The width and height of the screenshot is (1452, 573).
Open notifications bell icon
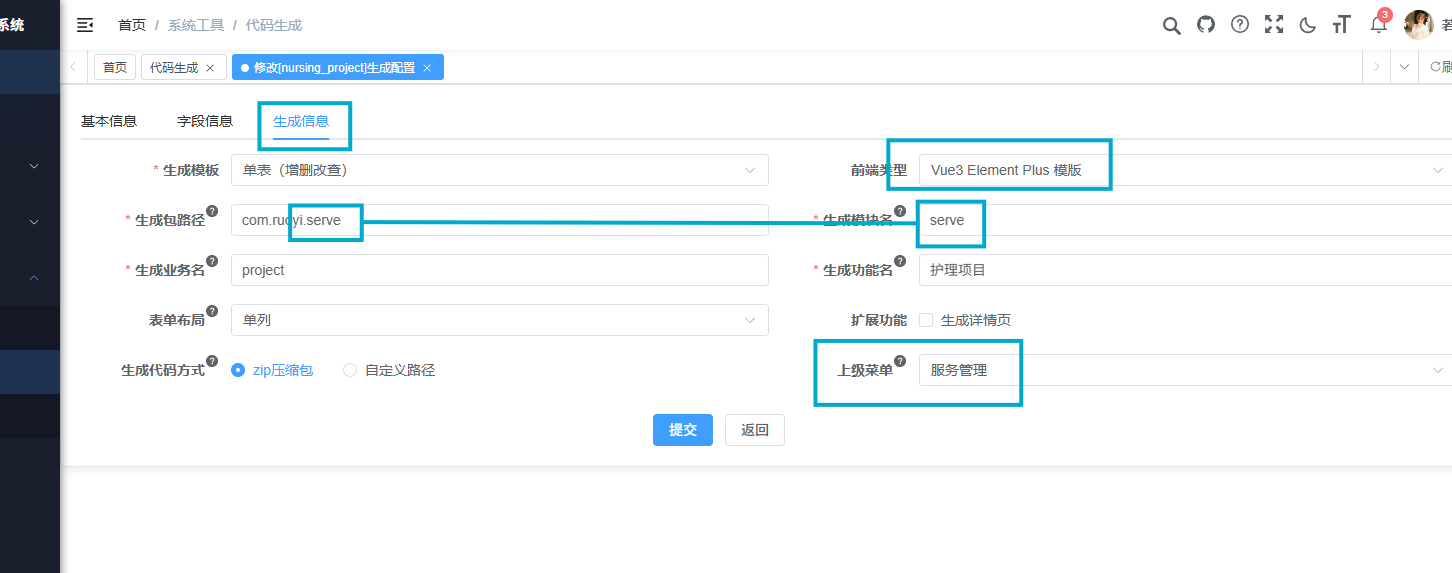pyautogui.click(x=1378, y=25)
